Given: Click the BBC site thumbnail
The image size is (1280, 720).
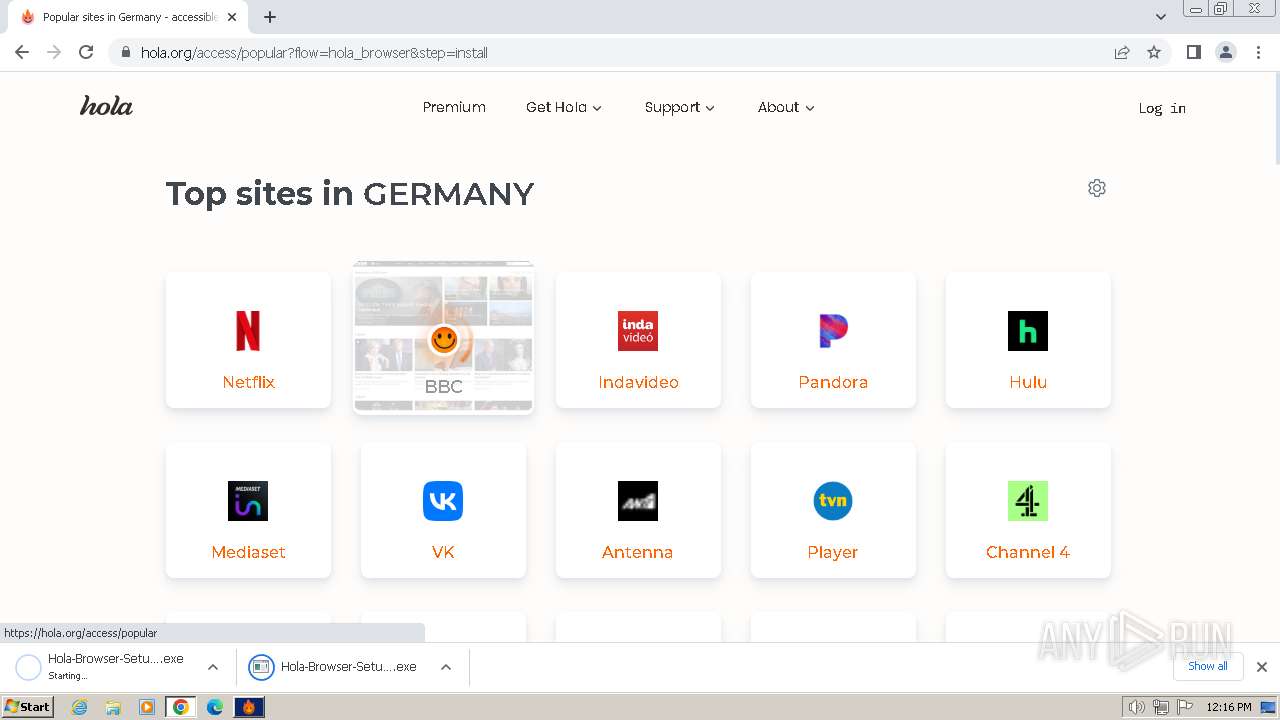Looking at the screenshot, I should pyautogui.click(x=443, y=337).
